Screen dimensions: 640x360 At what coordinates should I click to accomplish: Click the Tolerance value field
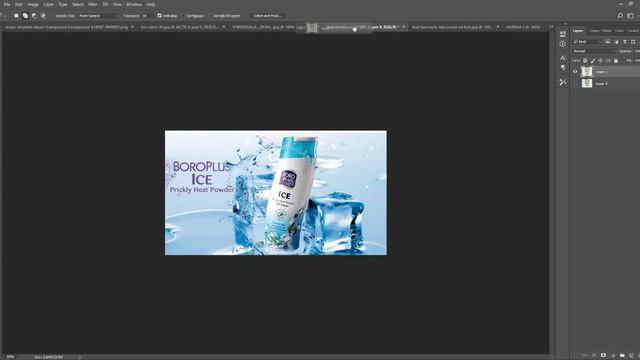pyautogui.click(x=148, y=16)
